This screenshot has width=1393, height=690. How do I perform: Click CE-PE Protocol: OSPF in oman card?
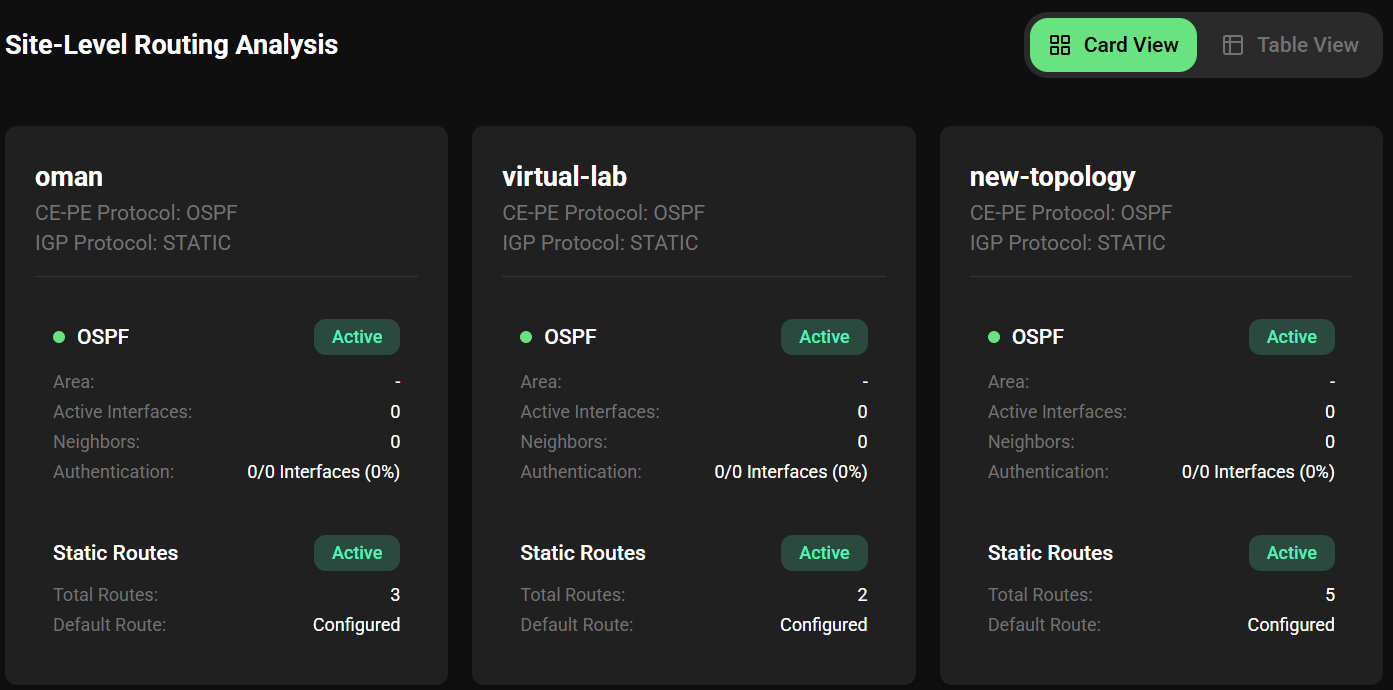tap(136, 213)
